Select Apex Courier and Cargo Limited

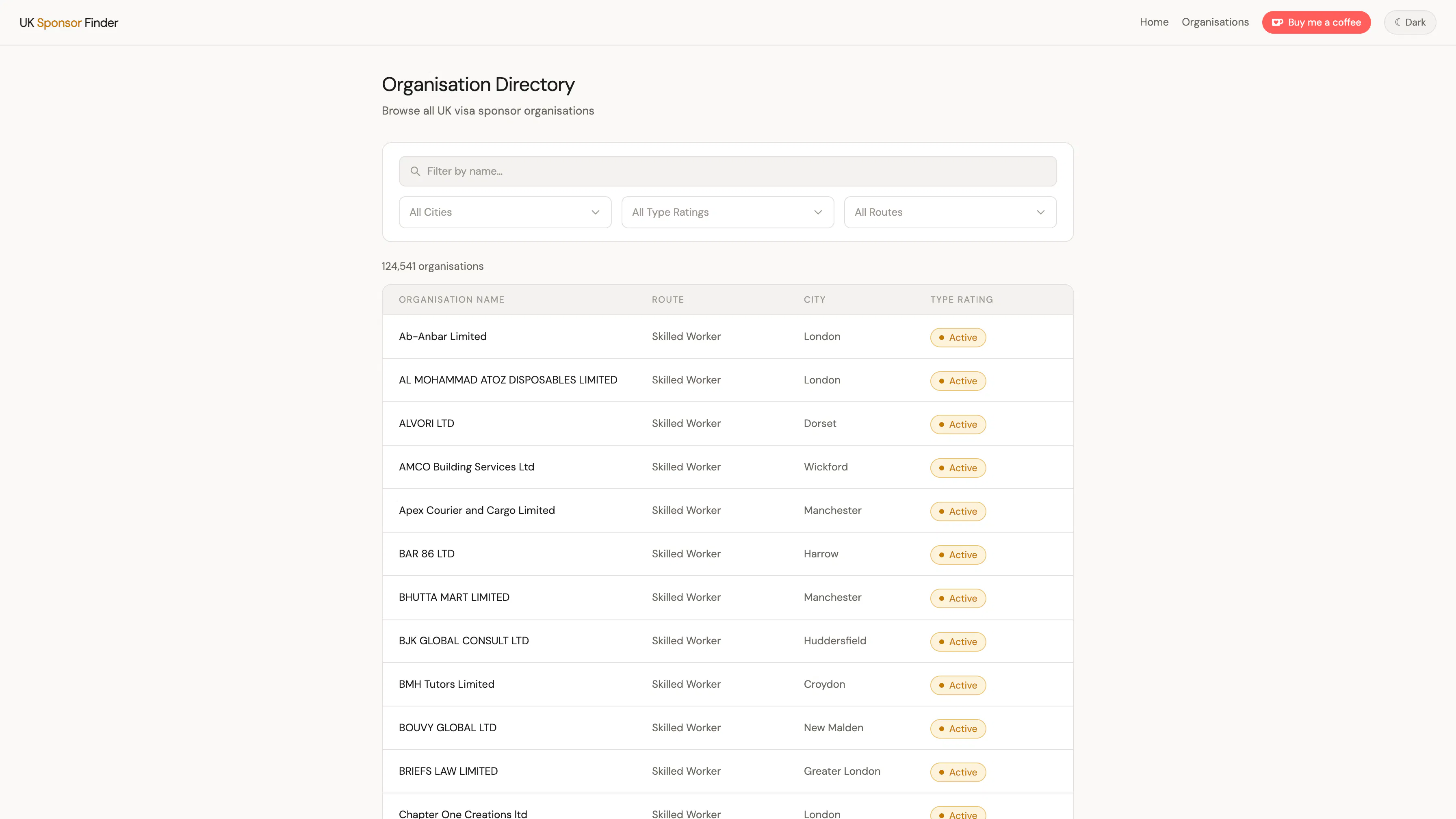point(728,511)
